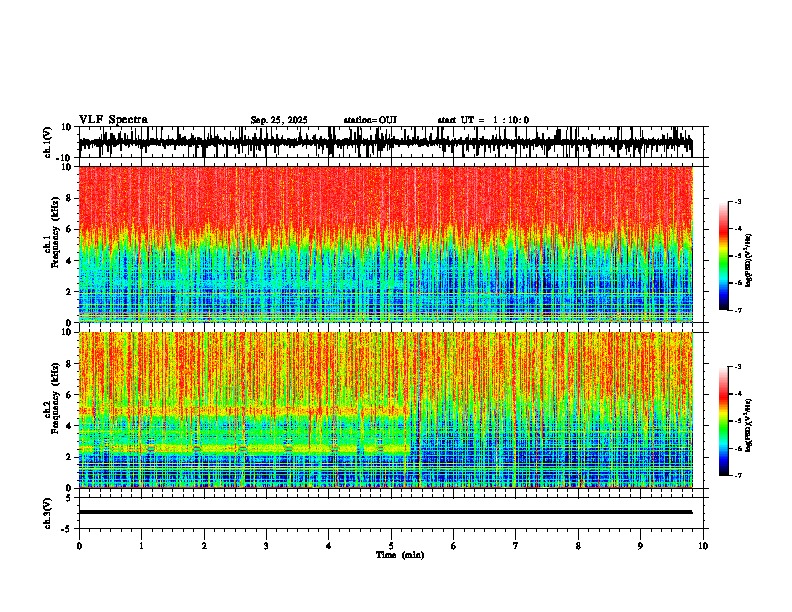Click the ch.2 spectrogram color scale bar
Screen dimensions: 792x612
724,421
